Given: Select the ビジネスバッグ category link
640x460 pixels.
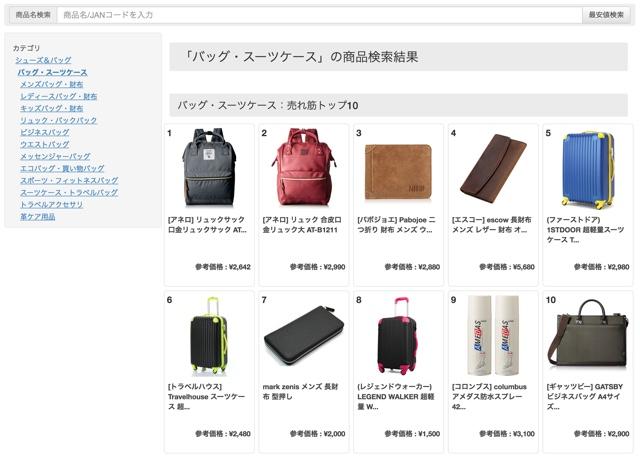Looking at the screenshot, I should tap(45, 133).
